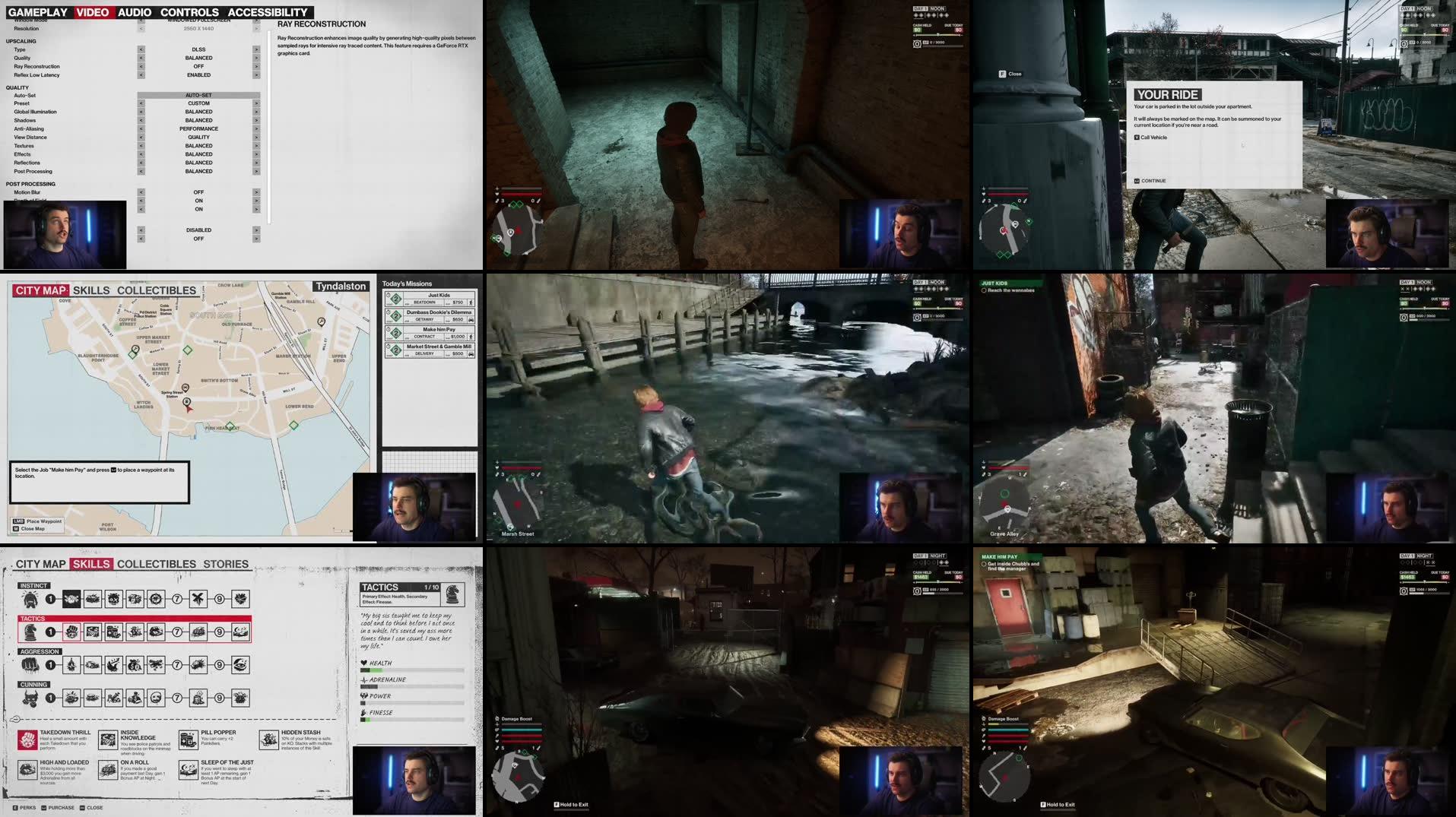Screen dimensions: 1456x817
Task: Toggle Ray Reconstruction with its left arrow
Action: [x=141, y=66]
